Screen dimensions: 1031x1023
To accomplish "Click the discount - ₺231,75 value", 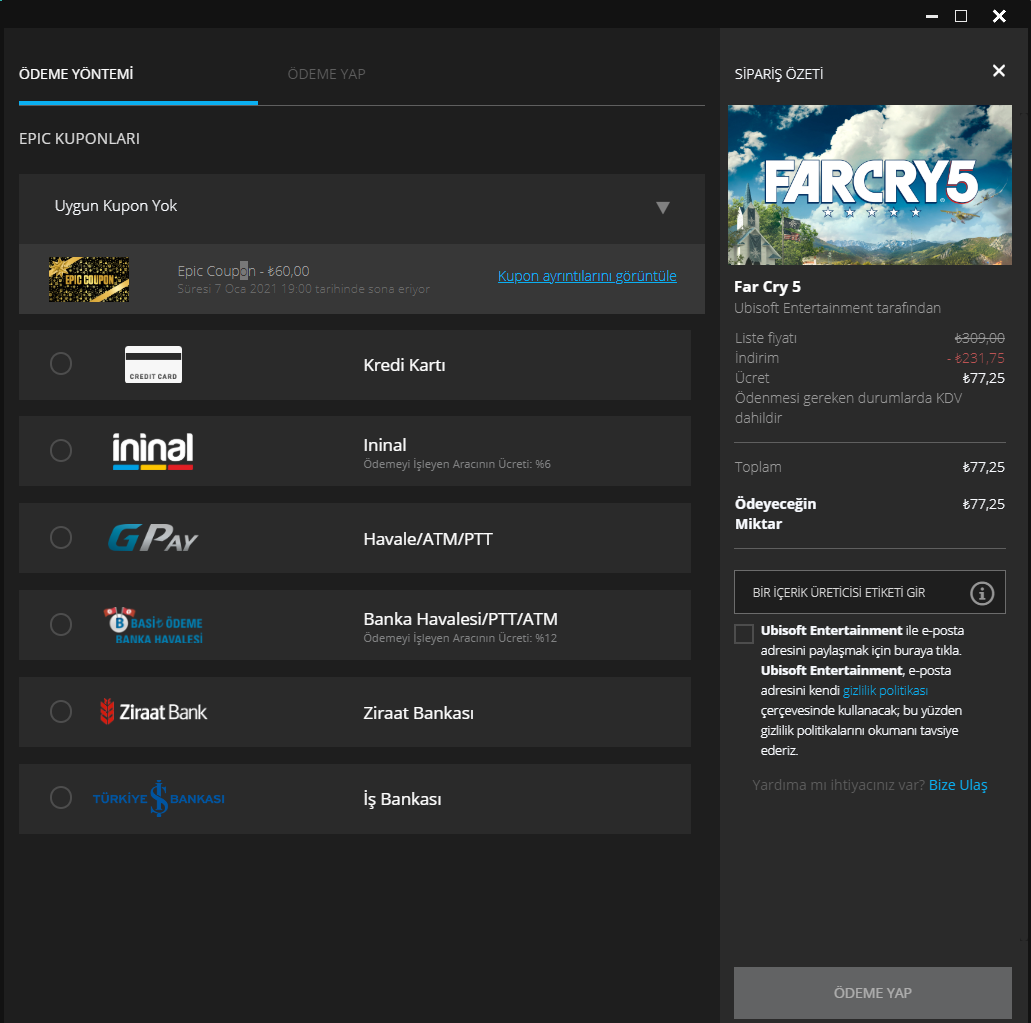I will click(976, 358).
